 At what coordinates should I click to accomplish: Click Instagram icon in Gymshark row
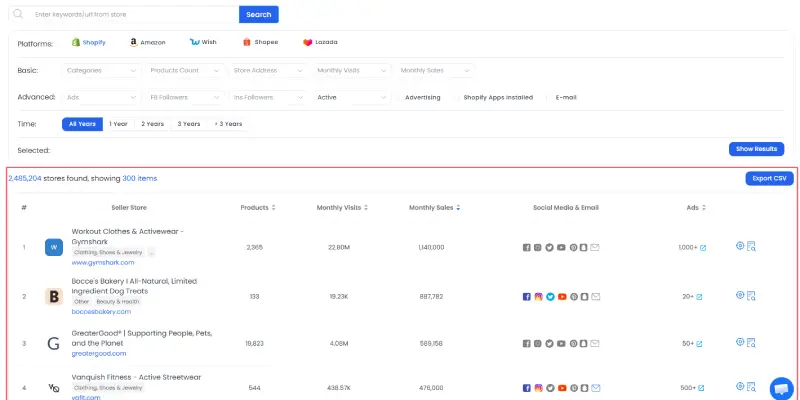(x=538, y=247)
